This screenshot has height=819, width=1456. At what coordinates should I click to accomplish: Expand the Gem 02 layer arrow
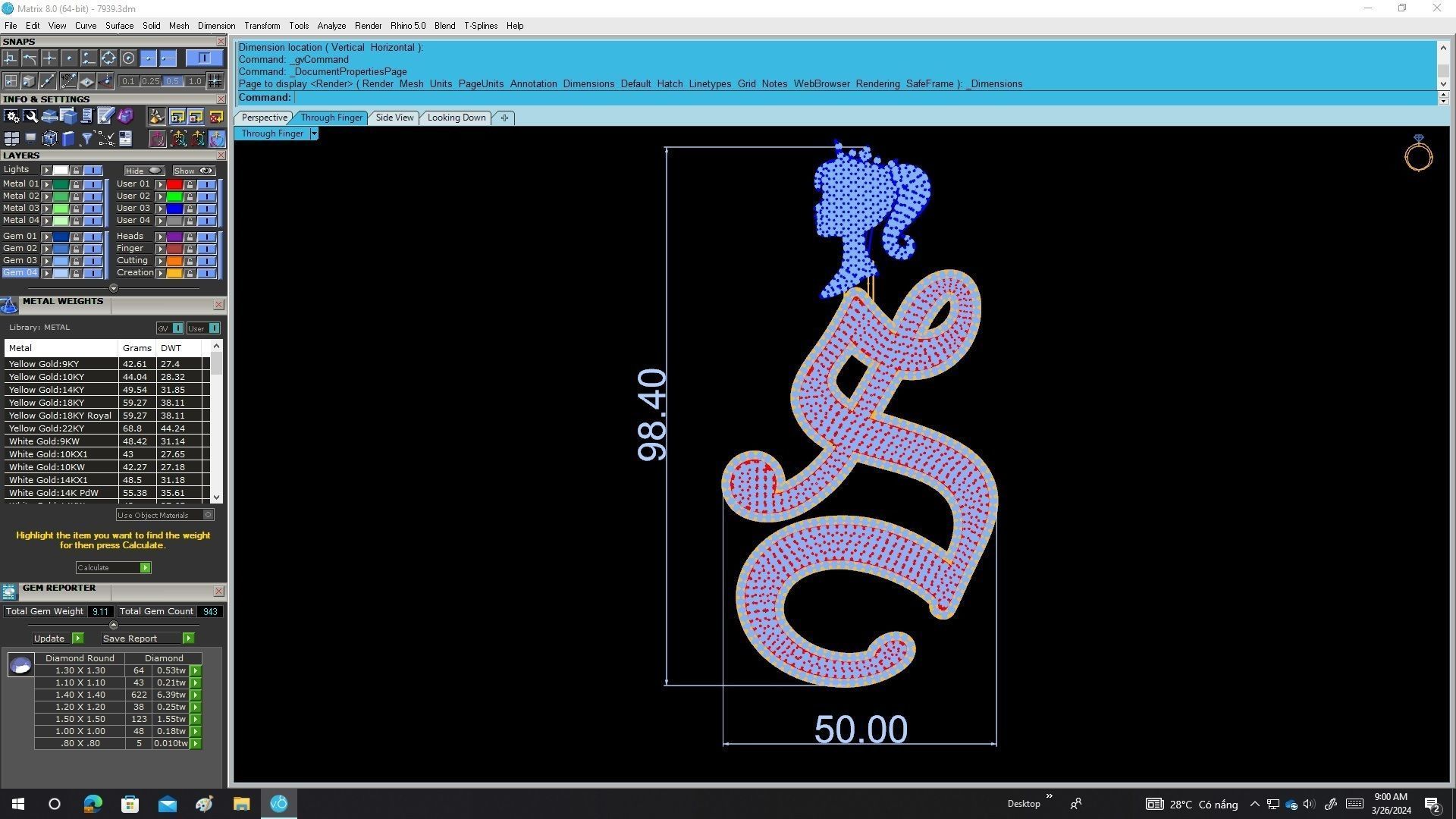pyautogui.click(x=46, y=249)
